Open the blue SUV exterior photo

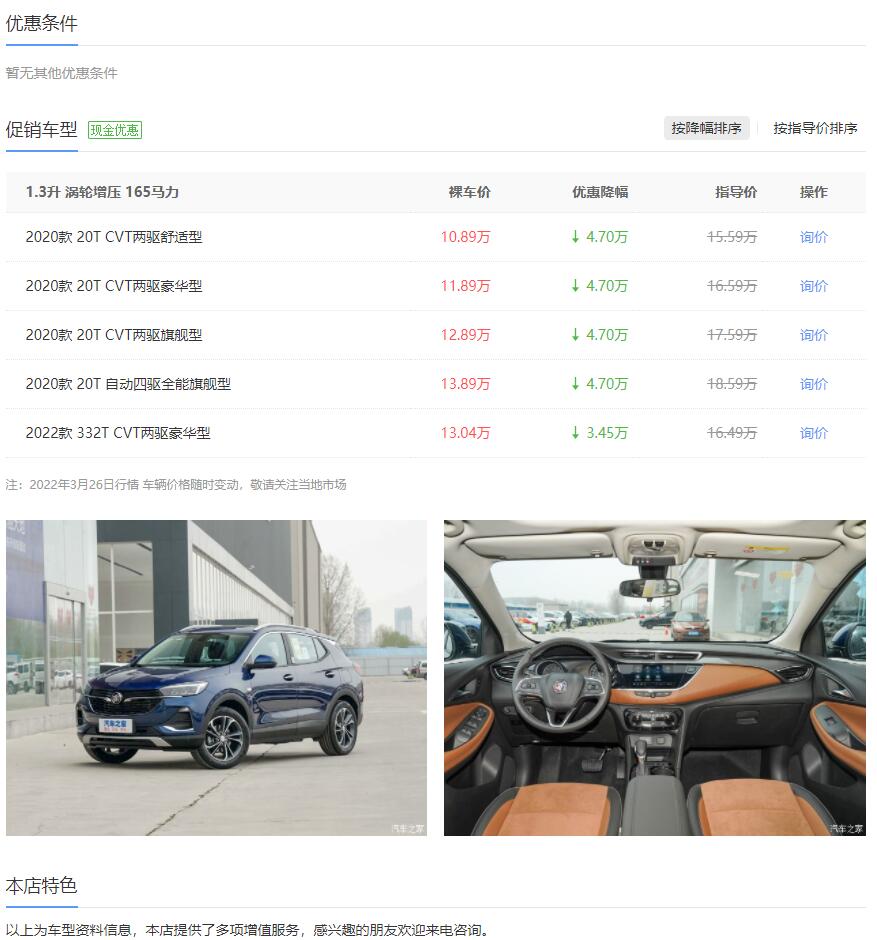216,677
